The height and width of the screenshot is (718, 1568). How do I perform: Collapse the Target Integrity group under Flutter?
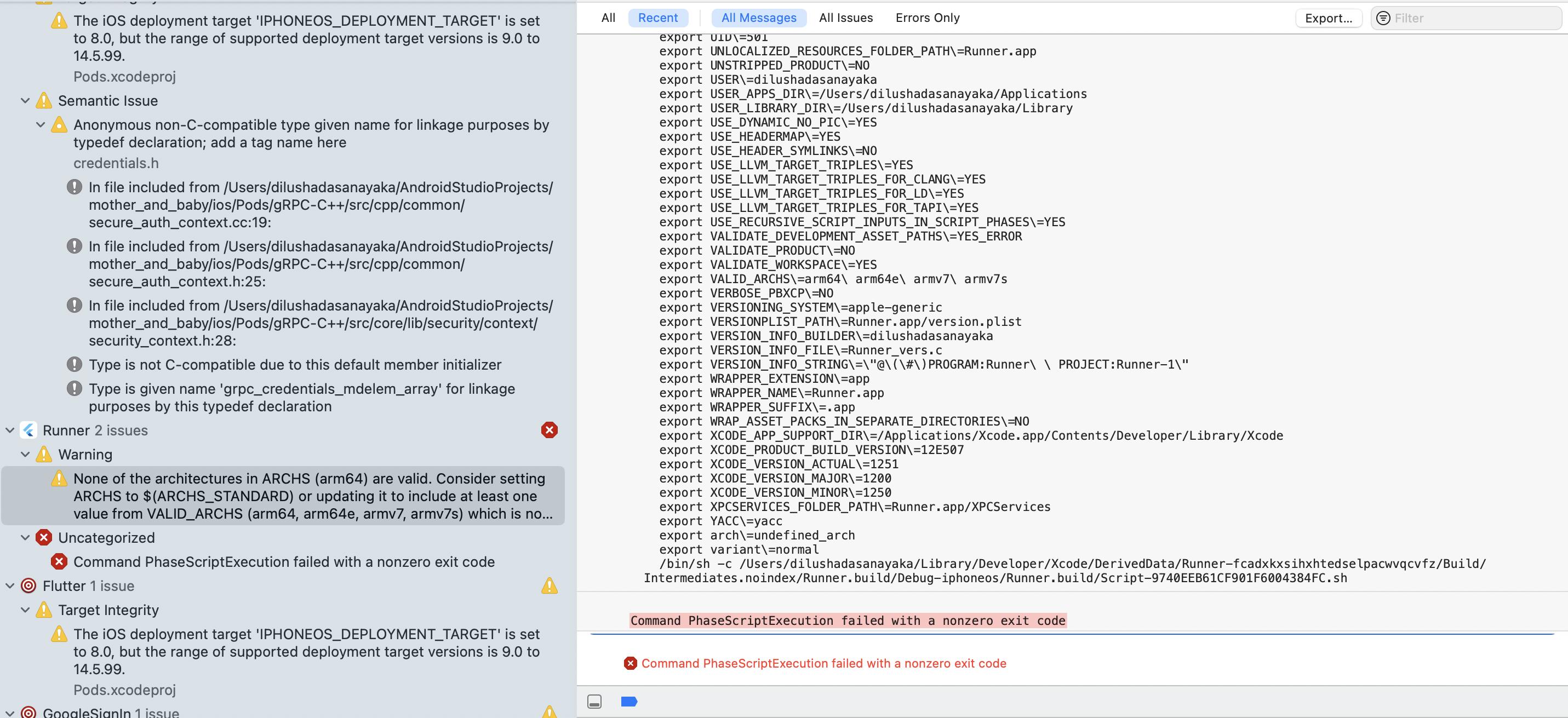point(25,610)
